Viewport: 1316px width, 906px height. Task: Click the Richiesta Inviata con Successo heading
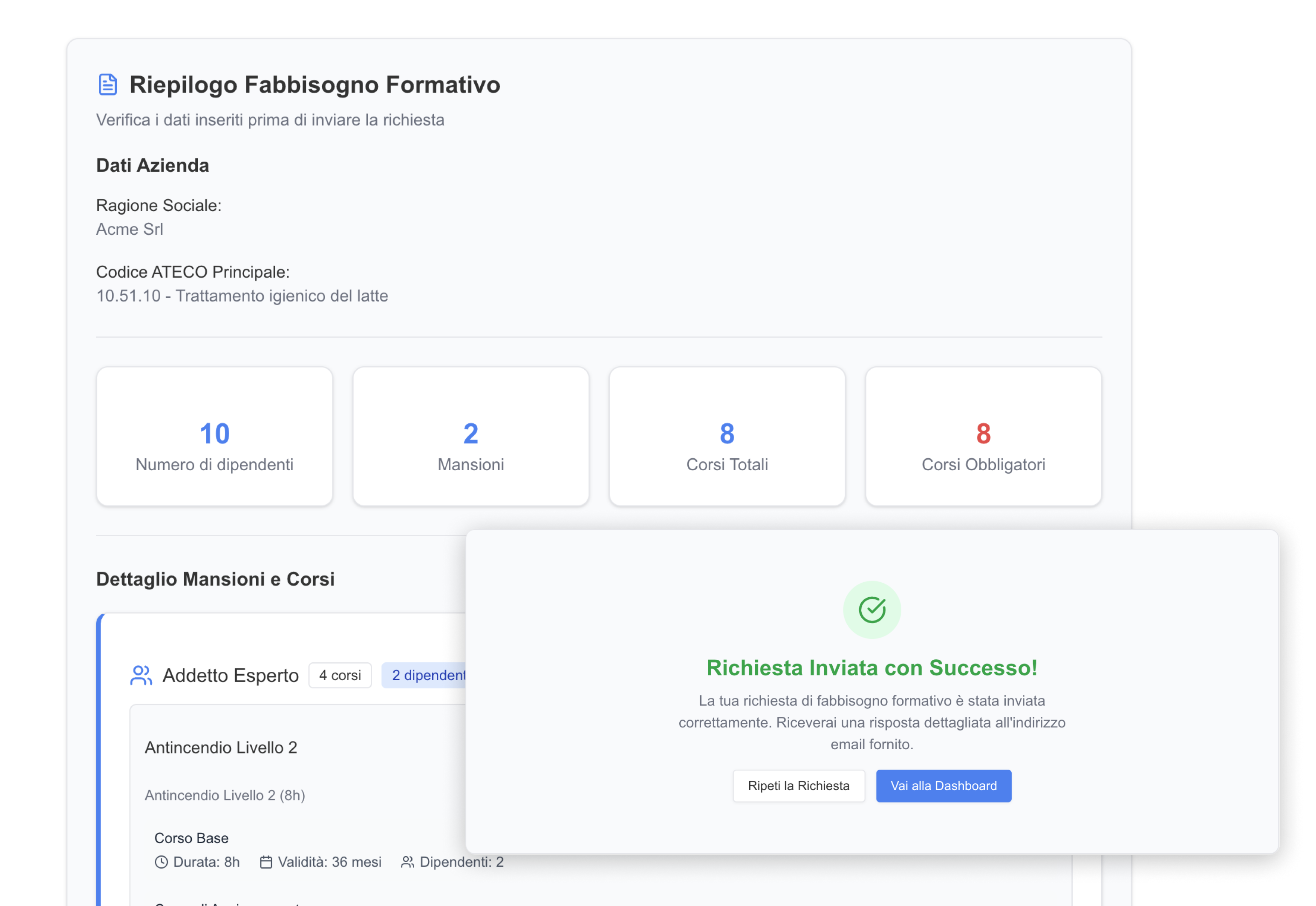pyautogui.click(x=871, y=667)
